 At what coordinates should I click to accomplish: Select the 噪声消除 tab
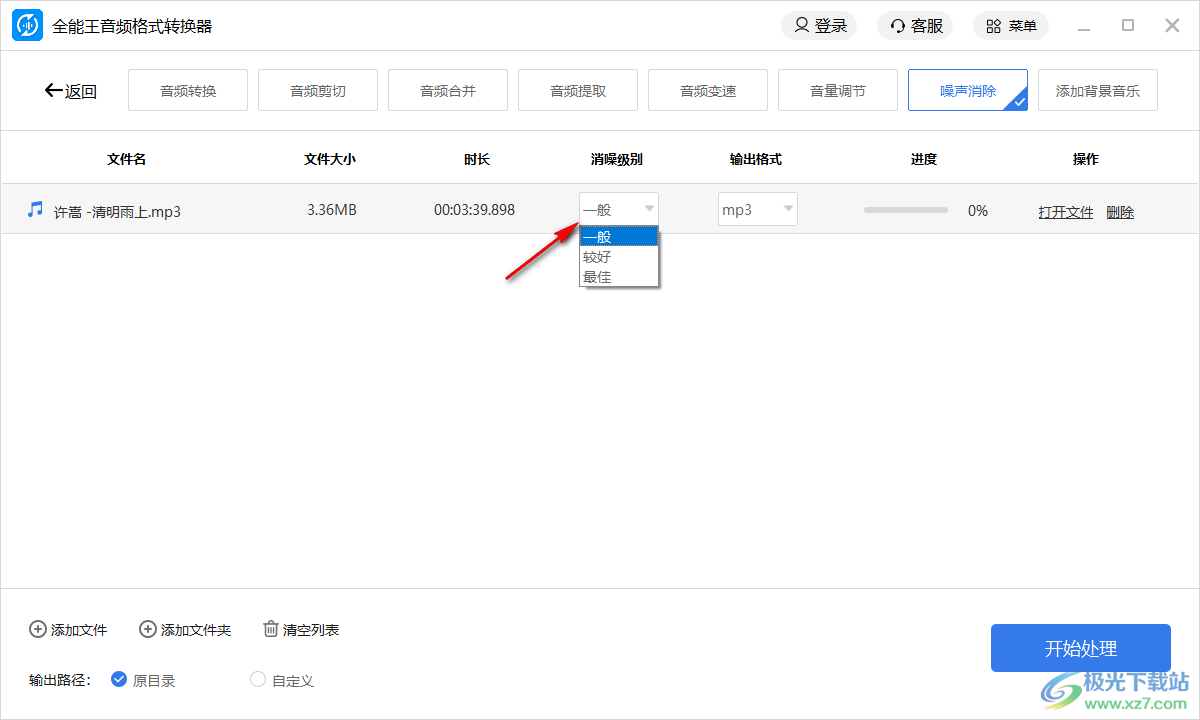(968, 90)
